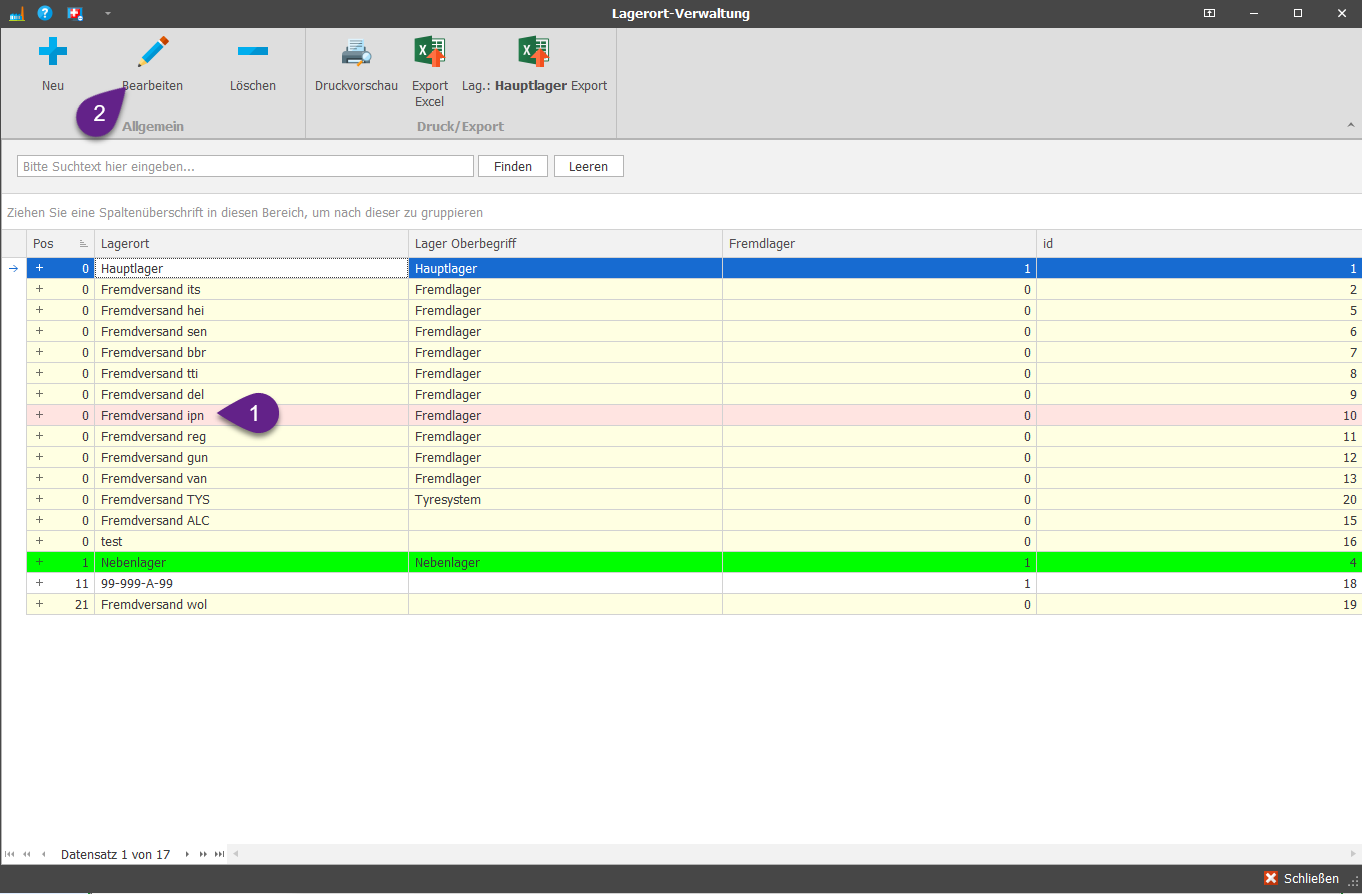Select the Fremdversand bbr cell
The image size is (1362, 894).
(251, 352)
